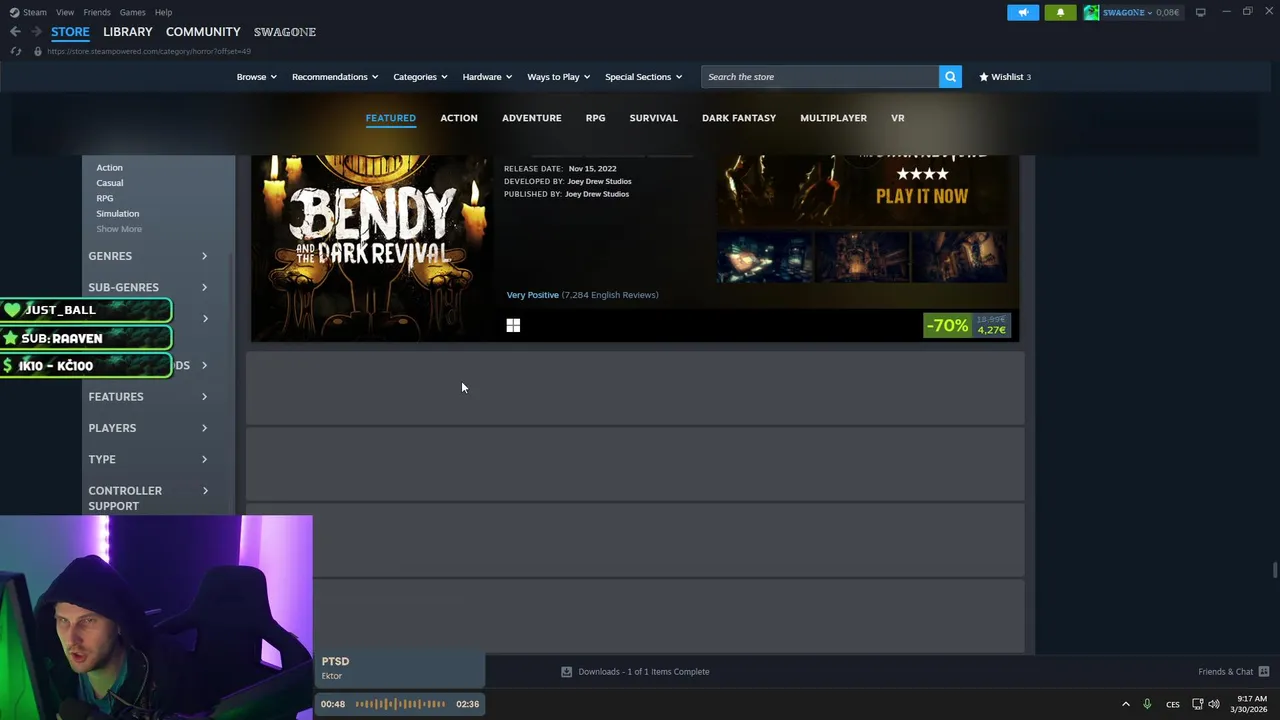Open the Special Sections dropdown
The image size is (1280, 720).
coord(644,77)
